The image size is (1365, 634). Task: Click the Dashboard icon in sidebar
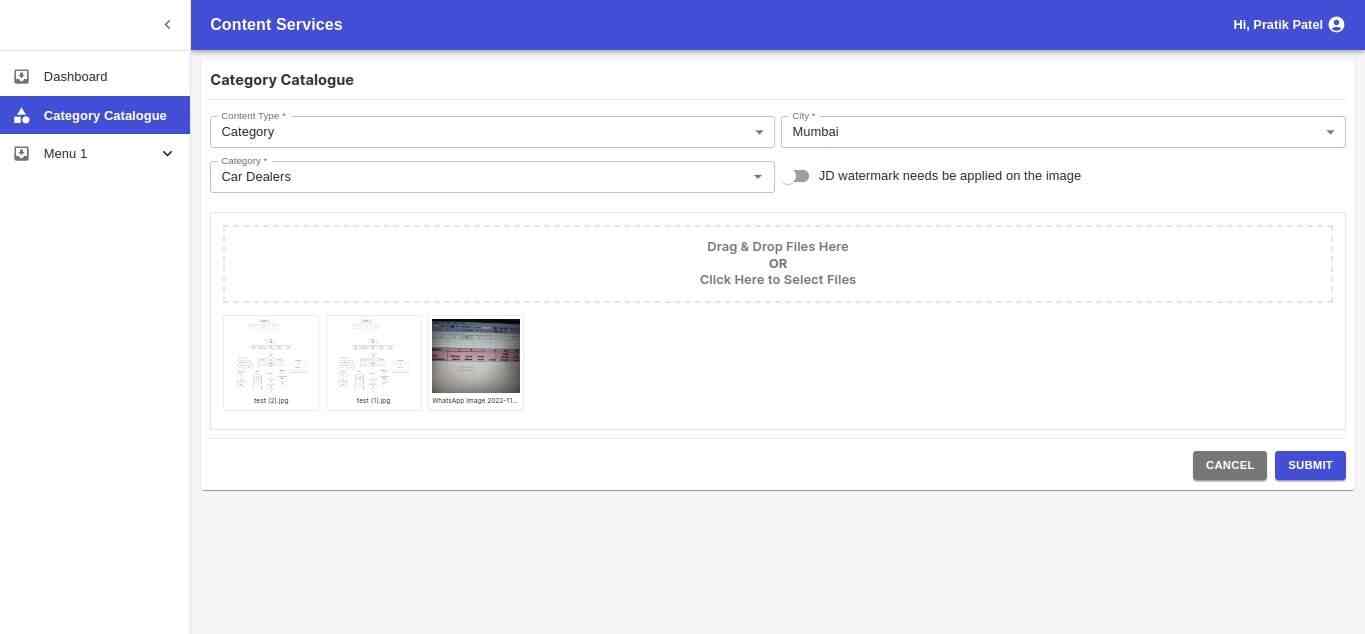pos(21,77)
